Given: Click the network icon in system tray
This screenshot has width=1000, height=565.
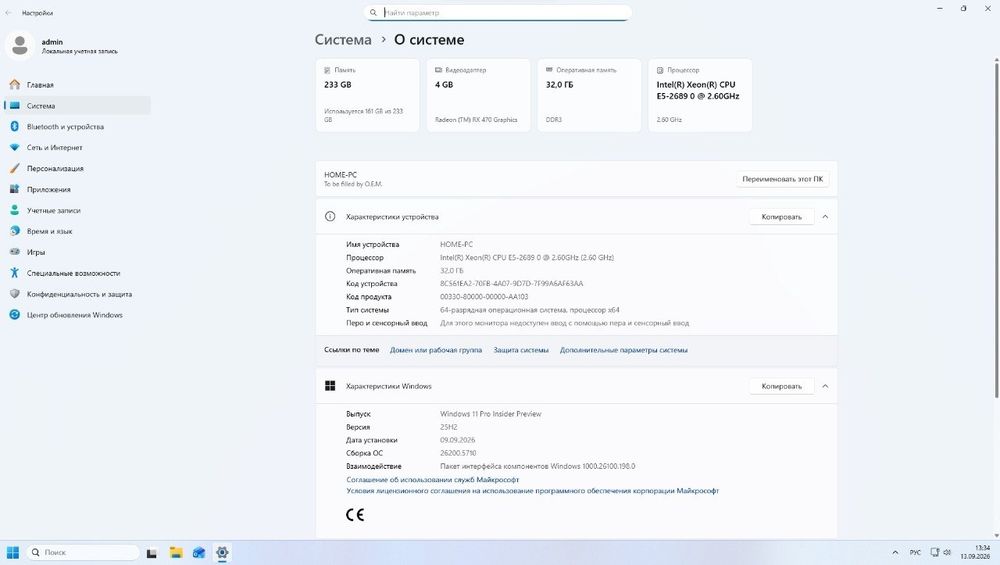Looking at the screenshot, I should pos(934,552).
